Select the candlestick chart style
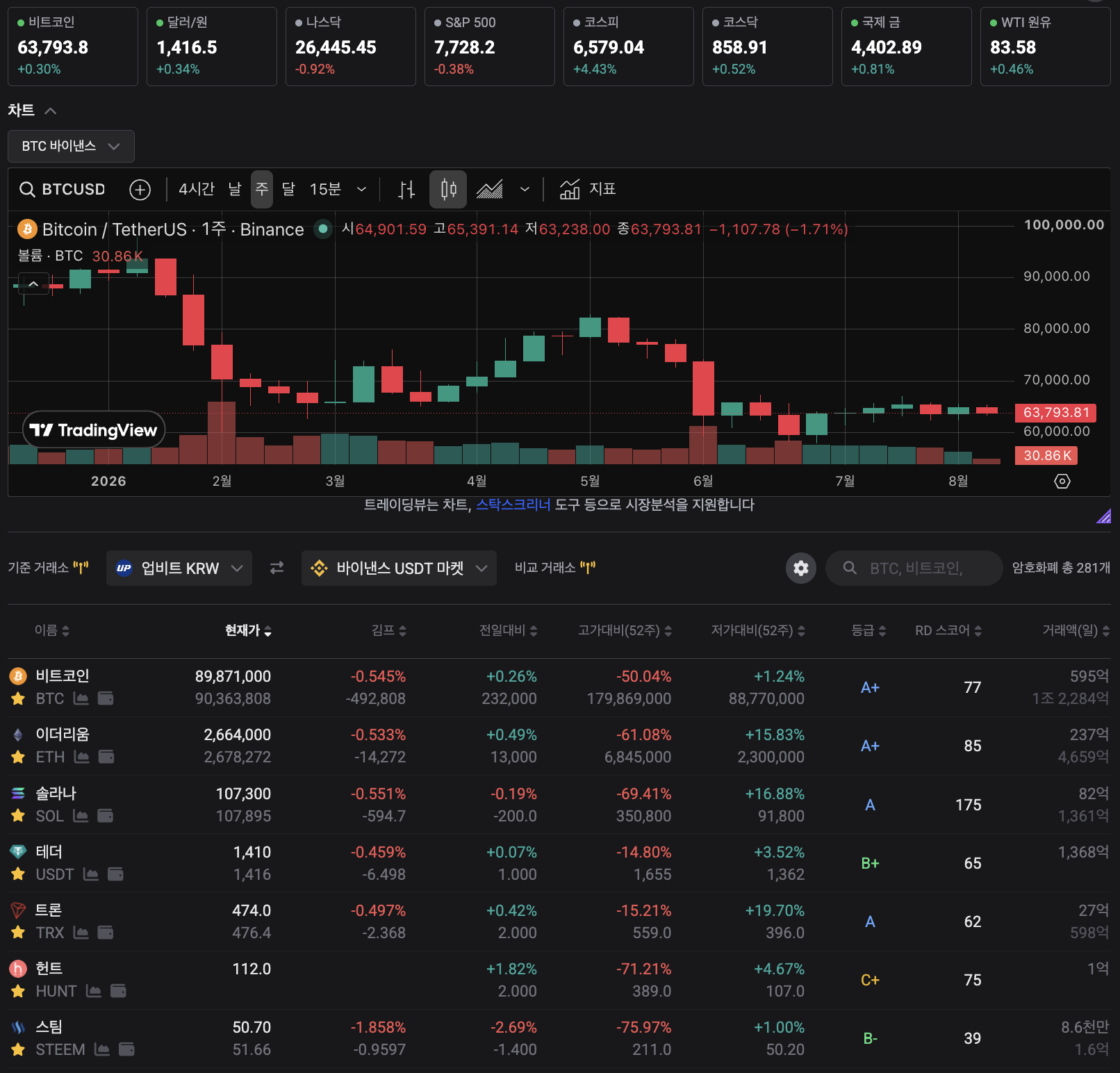The image size is (1120, 1073). [x=448, y=189]
